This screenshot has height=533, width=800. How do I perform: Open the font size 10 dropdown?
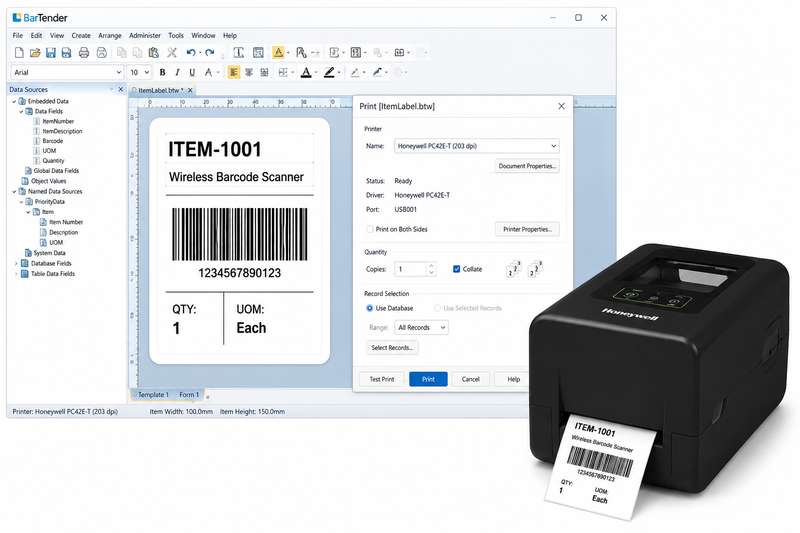coord(147,72)
